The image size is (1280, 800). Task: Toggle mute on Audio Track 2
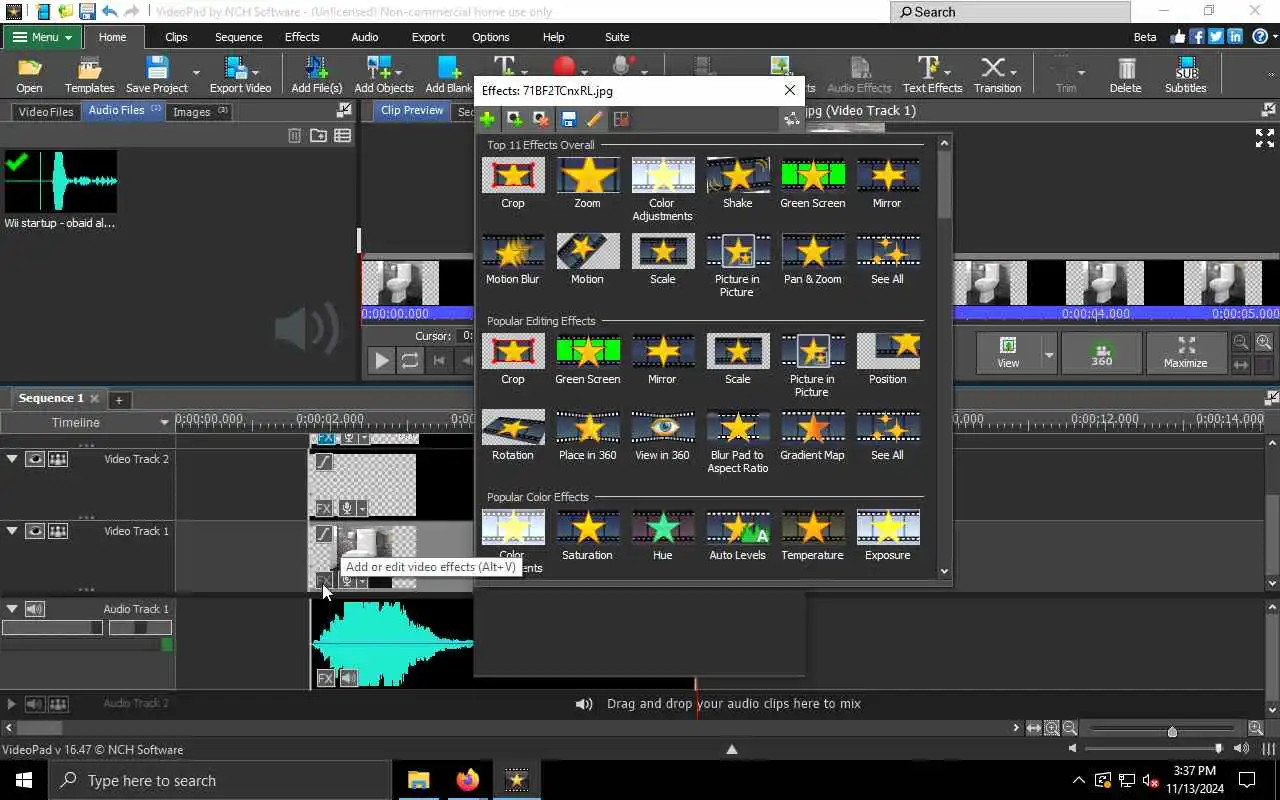[35, 704]
